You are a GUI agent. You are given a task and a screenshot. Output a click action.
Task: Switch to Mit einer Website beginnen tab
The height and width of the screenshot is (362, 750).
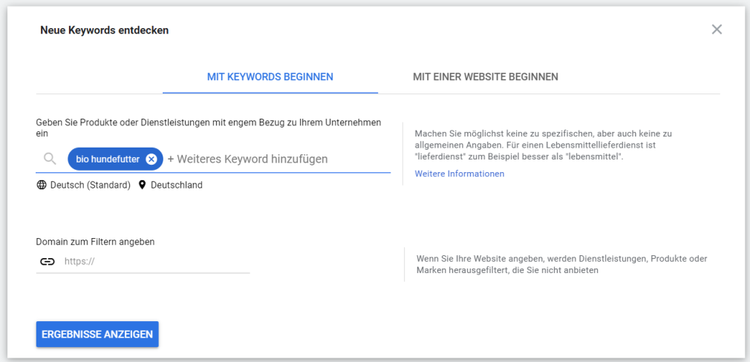click(x=485, y=77)
